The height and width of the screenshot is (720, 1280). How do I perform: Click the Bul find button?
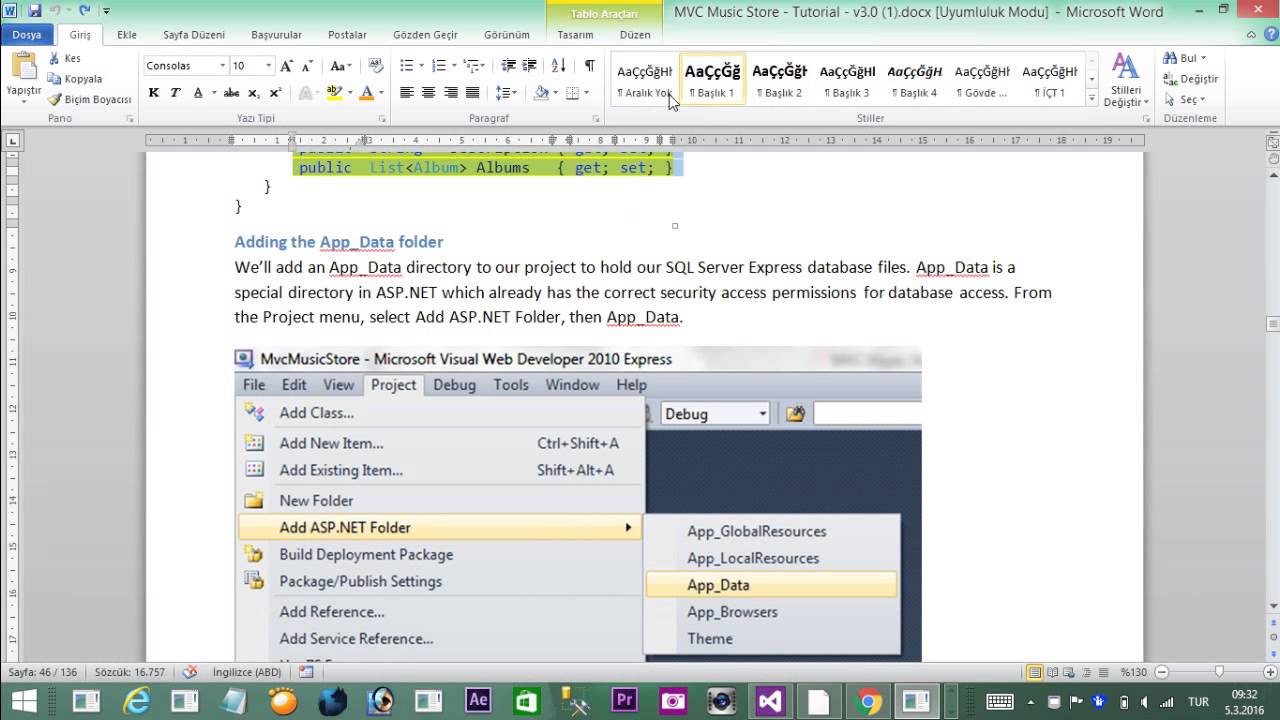(1185, 58)
